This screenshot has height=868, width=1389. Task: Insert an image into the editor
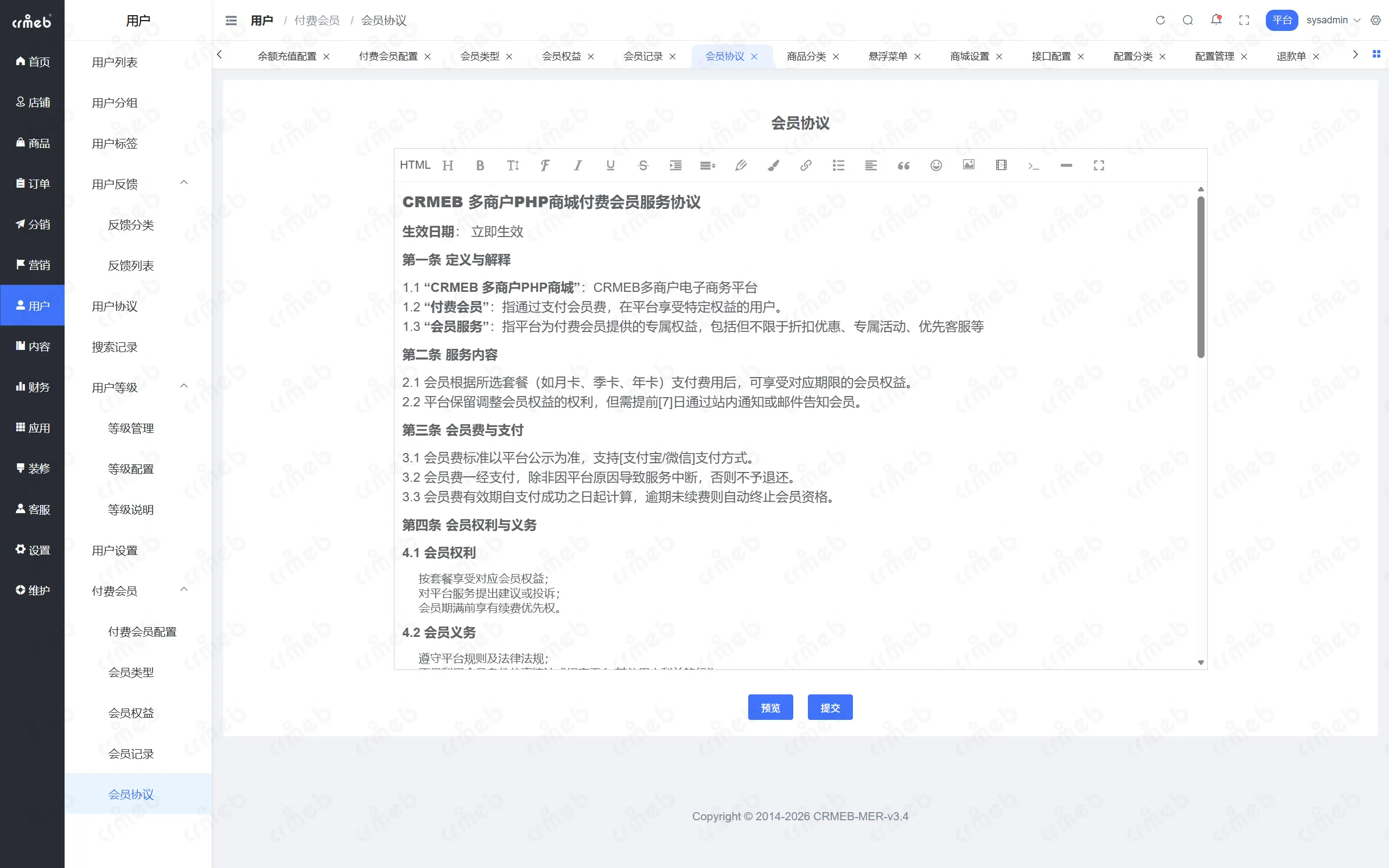point(969,165)
